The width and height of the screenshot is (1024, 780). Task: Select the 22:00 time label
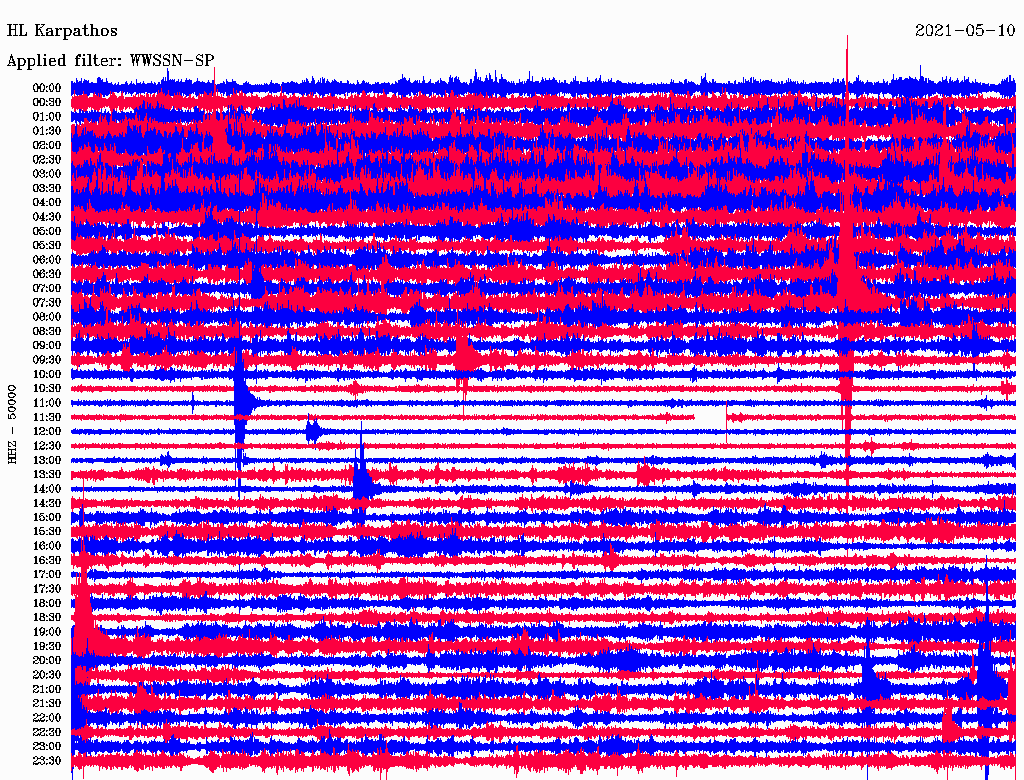coord(47,718)
